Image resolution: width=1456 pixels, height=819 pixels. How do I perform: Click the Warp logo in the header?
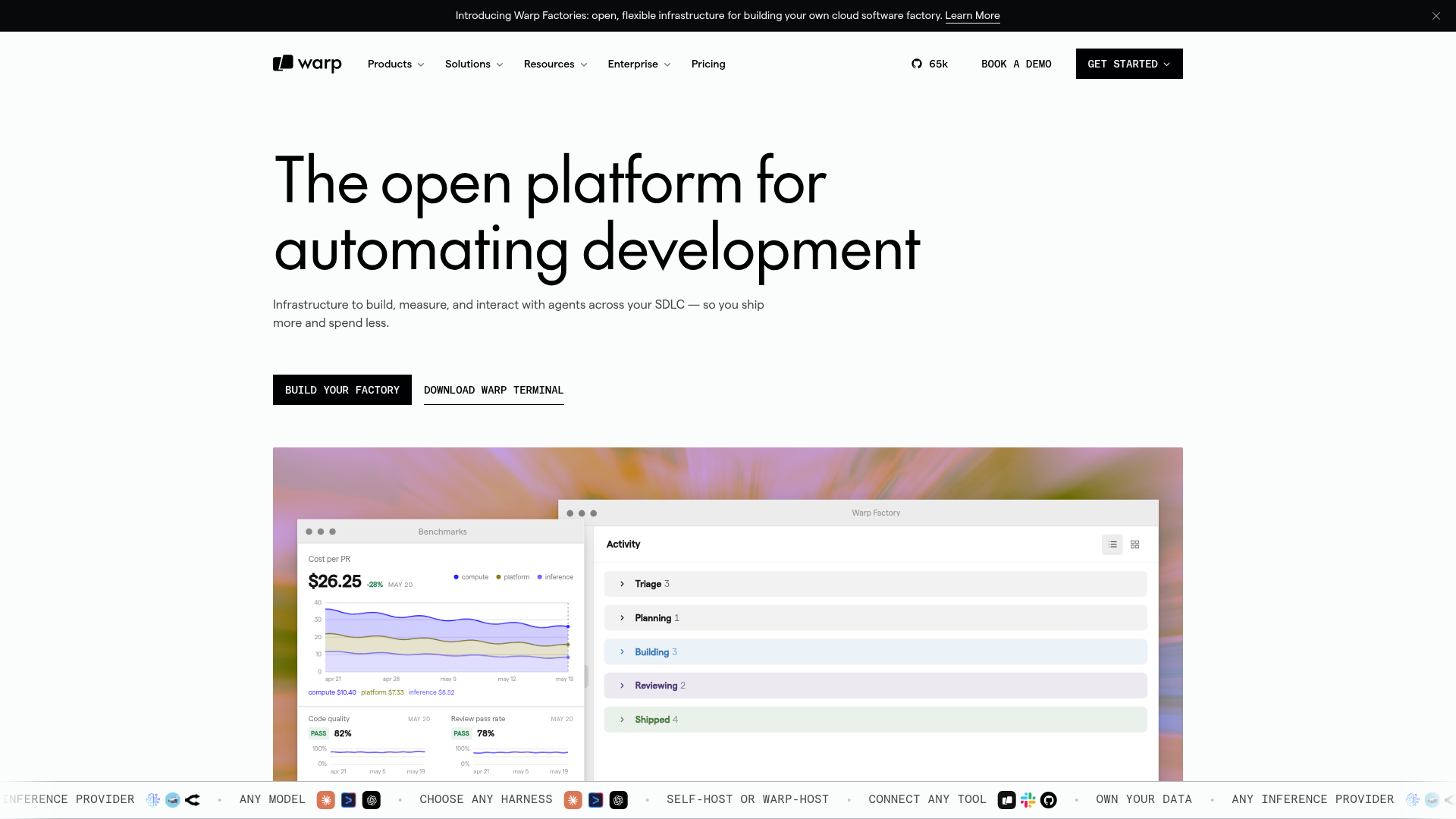pos(307,64)
